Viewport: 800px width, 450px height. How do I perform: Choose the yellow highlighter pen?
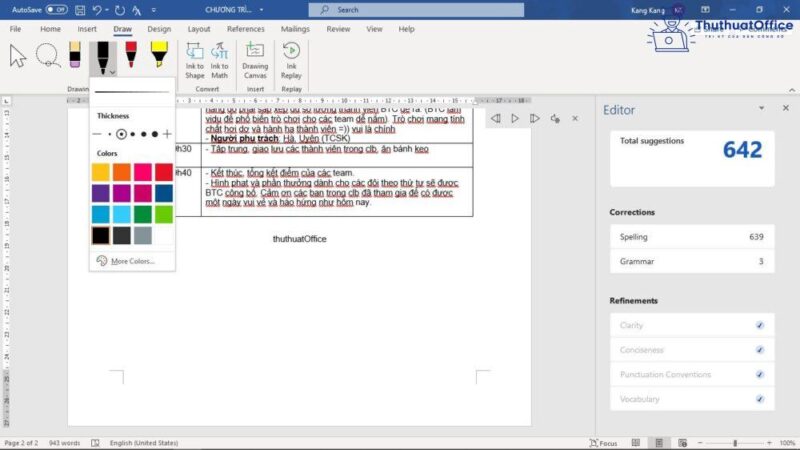click(159, 56)
